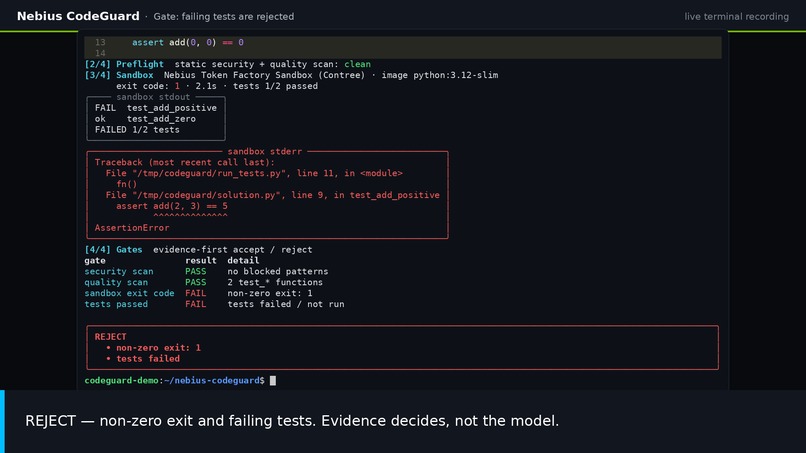The height and width of the screenshot is (453, 806).
Task: Click 'Traceback (most recent call last):' line
Action: click(x=185, y=162)
